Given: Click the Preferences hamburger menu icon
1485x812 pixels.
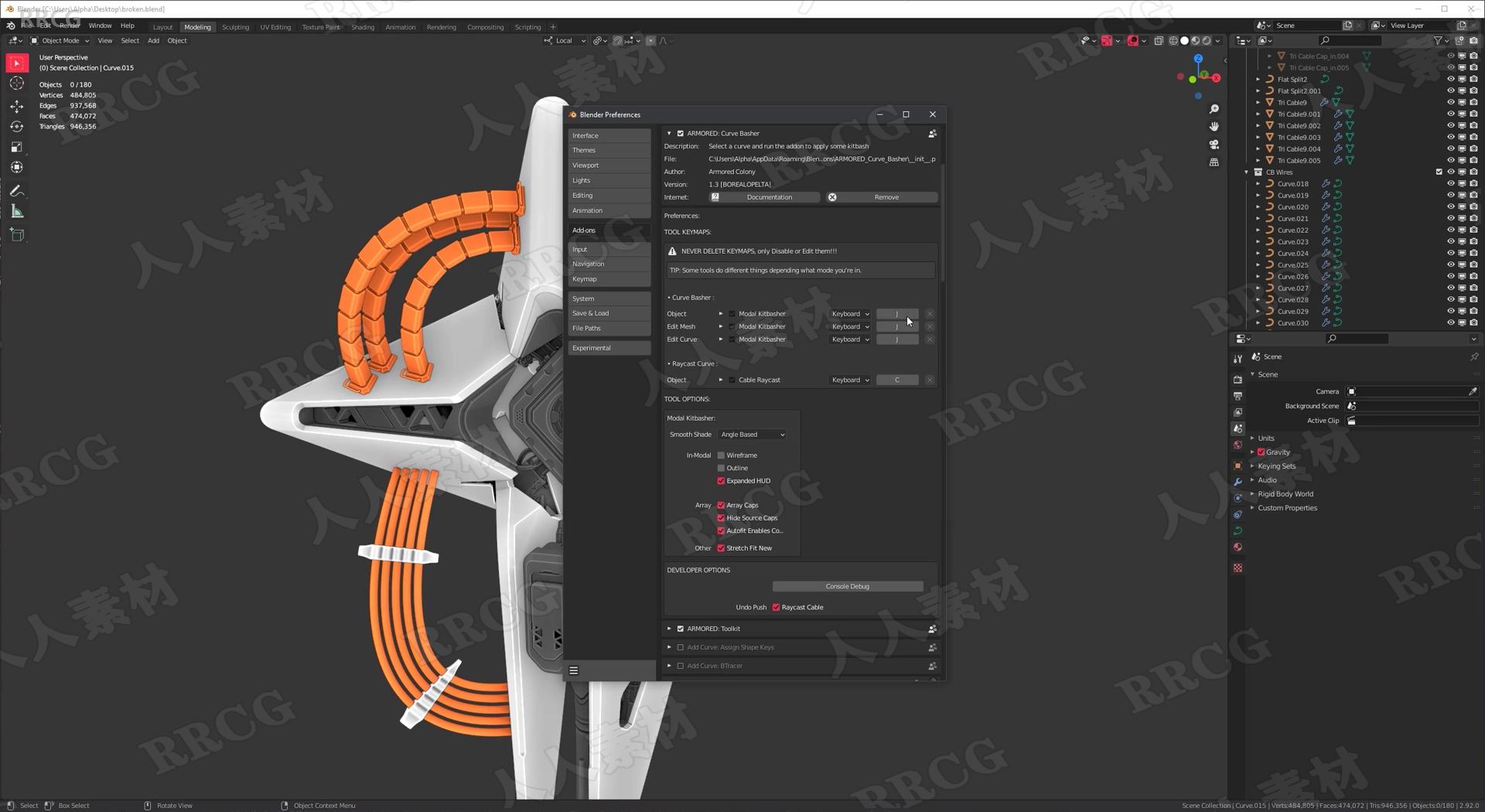Looking at the screenshot, I should tap(574, 670).
